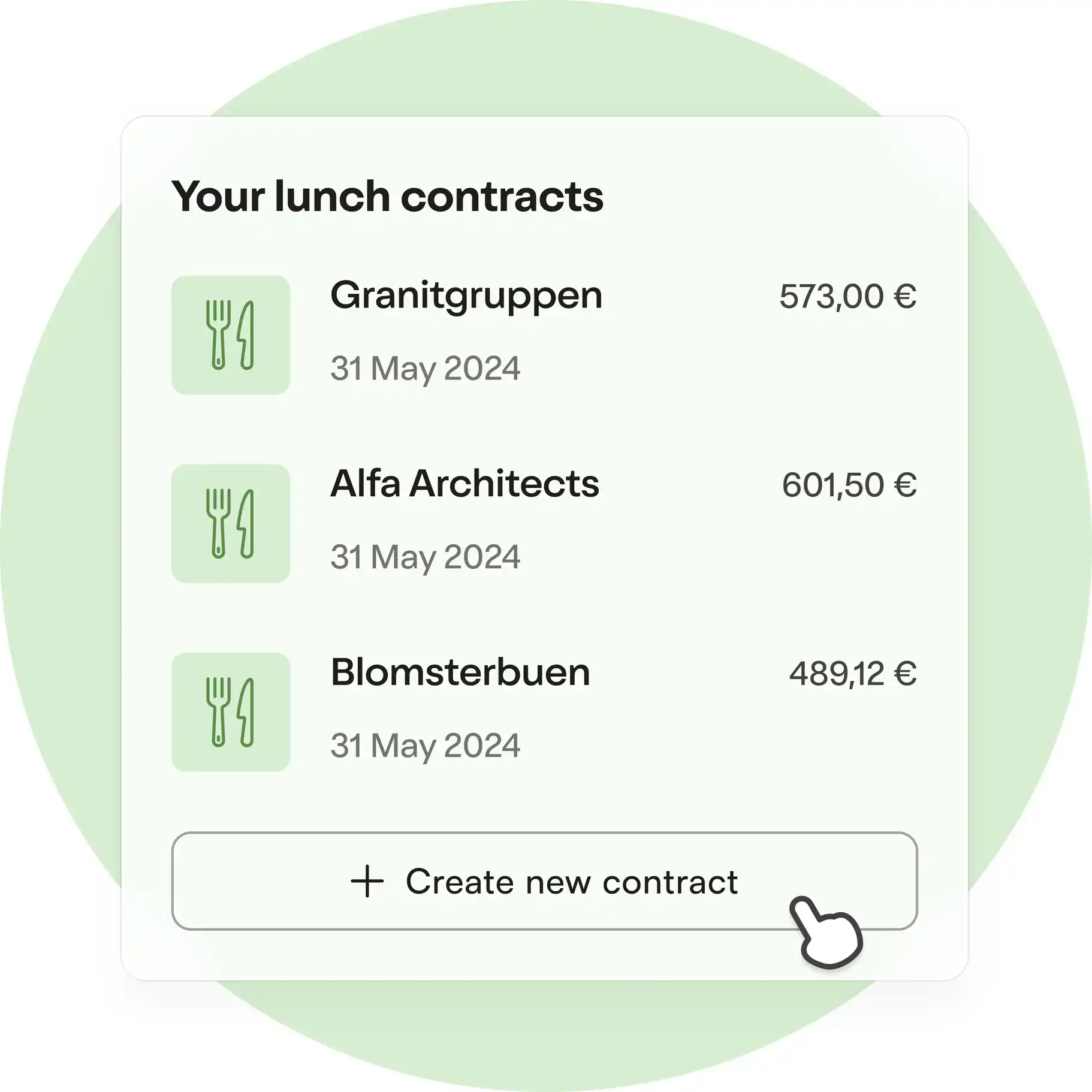Click the fork icon beside Alfa Architects
Screen dimensions: 1092x1092
click(218, 523)
